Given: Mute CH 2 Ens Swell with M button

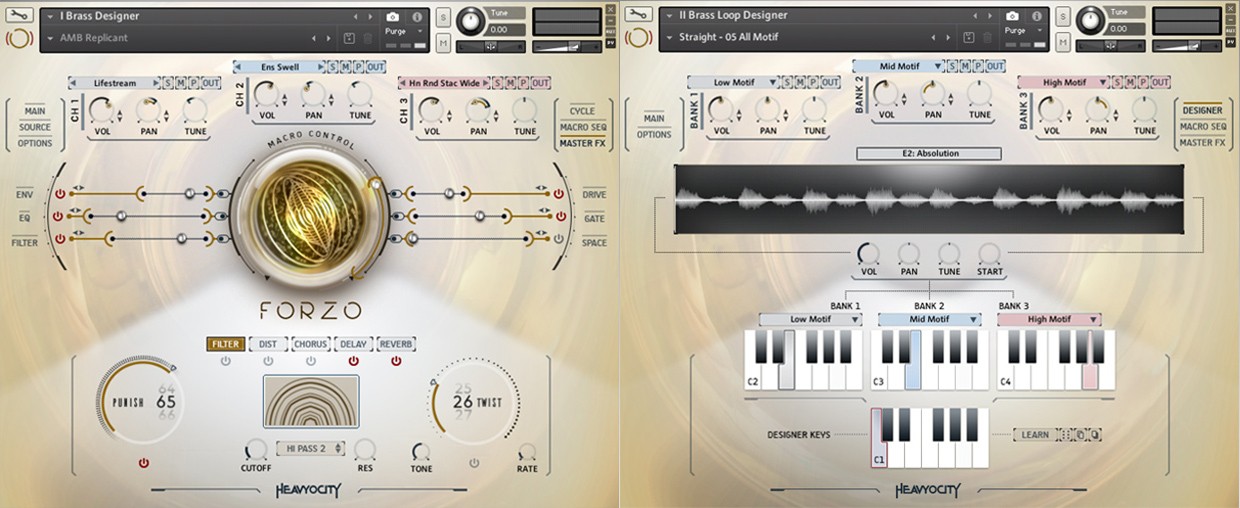Looking at the screenshot, I should click(348, 66).
